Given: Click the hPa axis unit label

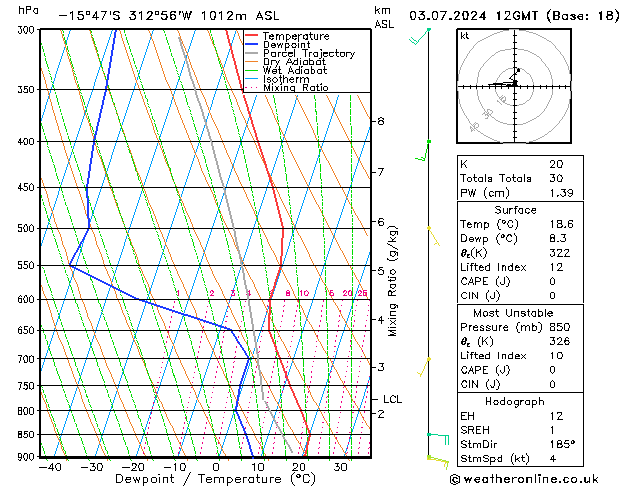Looking at the screenshot, I should coord(28,10).
